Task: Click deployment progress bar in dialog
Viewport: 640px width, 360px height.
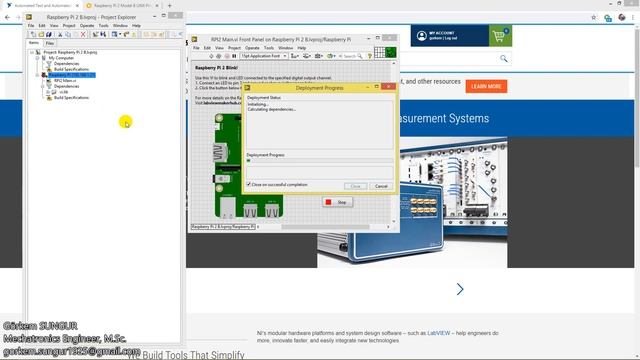Action: 320,161
